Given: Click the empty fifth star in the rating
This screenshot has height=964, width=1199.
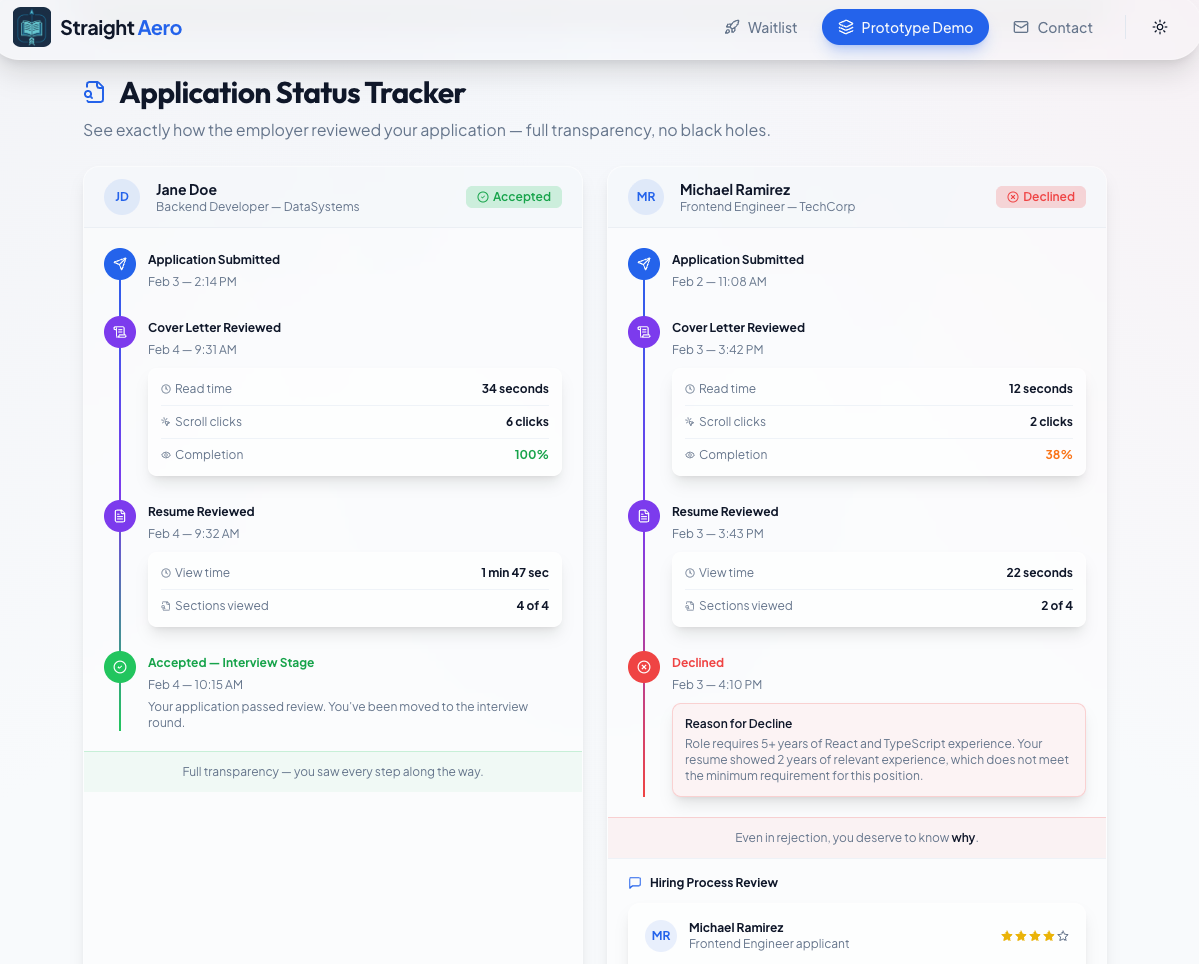Looking at the screenshot, I should pos(1063,935).
